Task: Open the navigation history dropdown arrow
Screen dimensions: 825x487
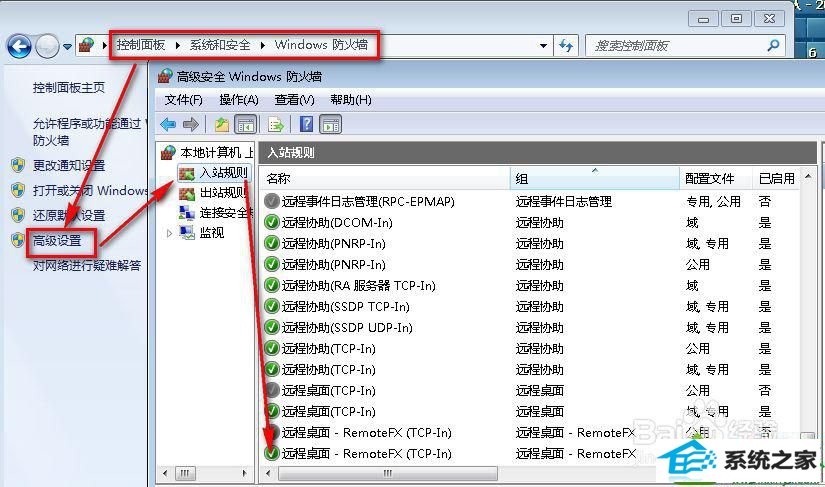Action: (x=67, y=46)
